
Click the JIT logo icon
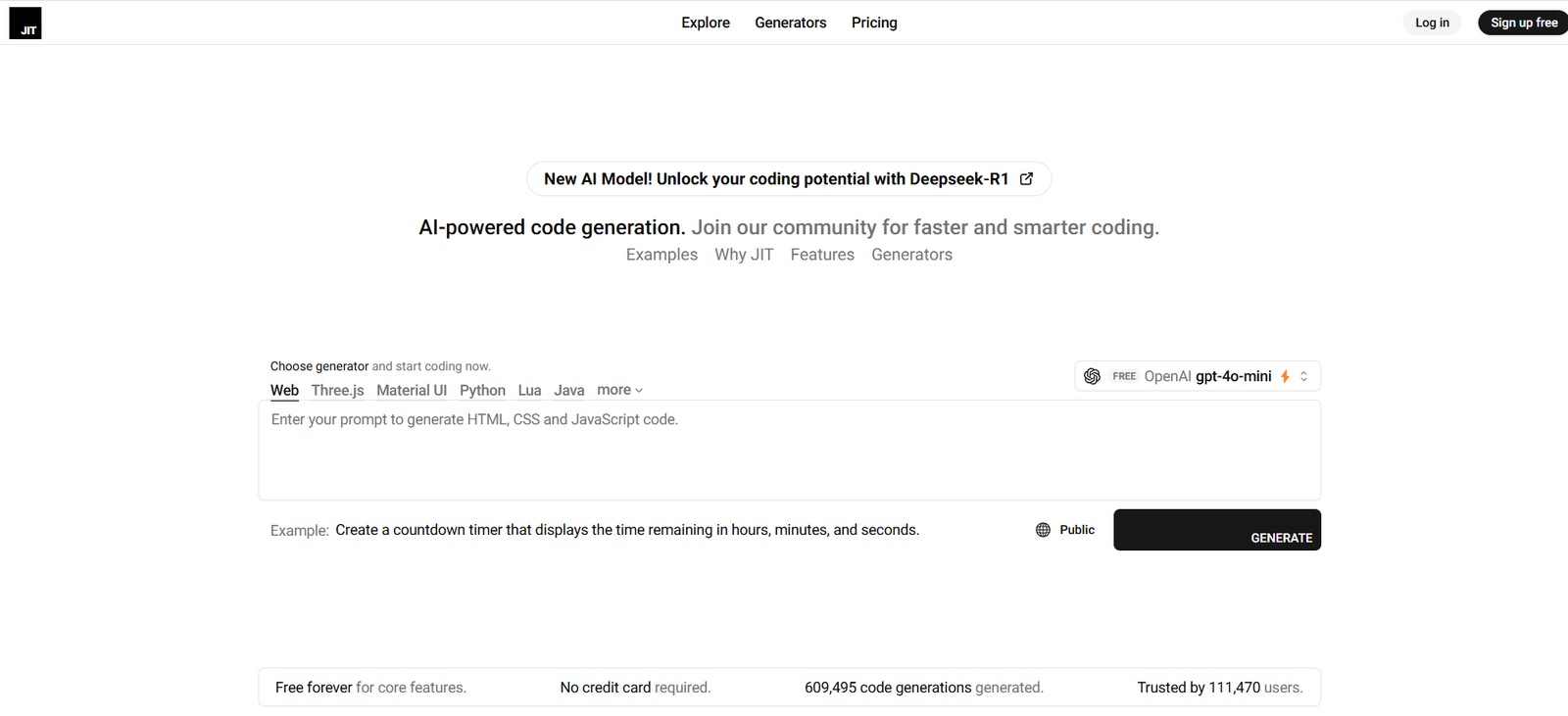point(25,23)
